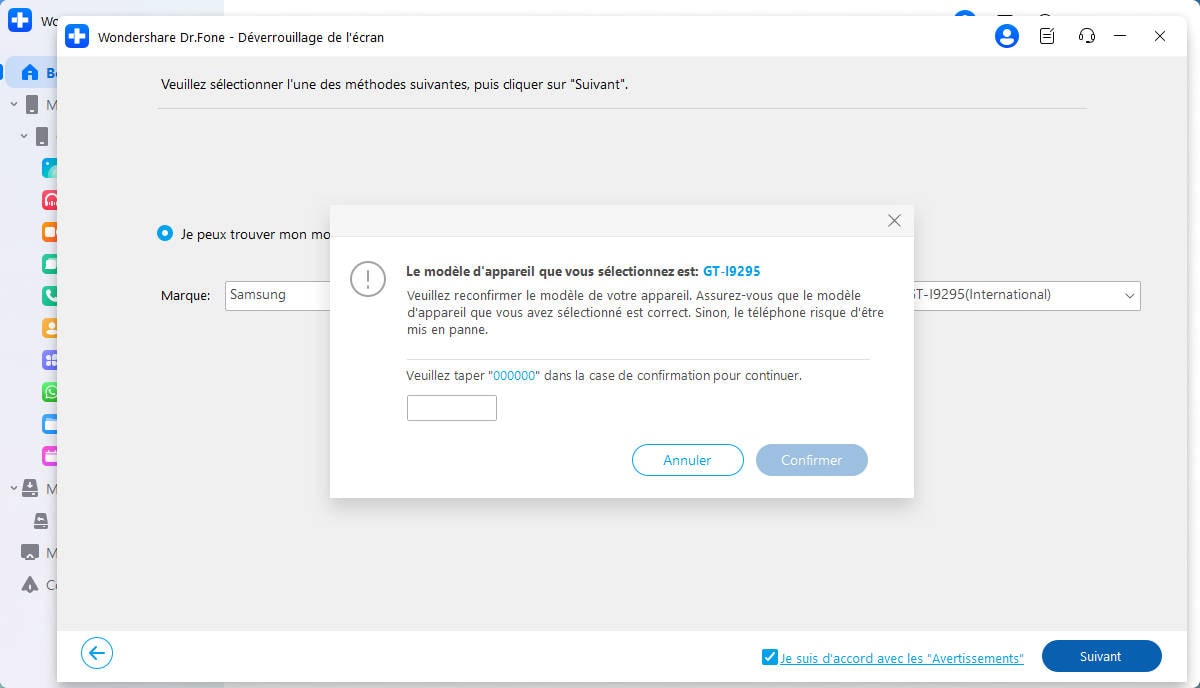Open the orange Contacts sidebar icon
The image size is (1200, 688).
[49, 327]
